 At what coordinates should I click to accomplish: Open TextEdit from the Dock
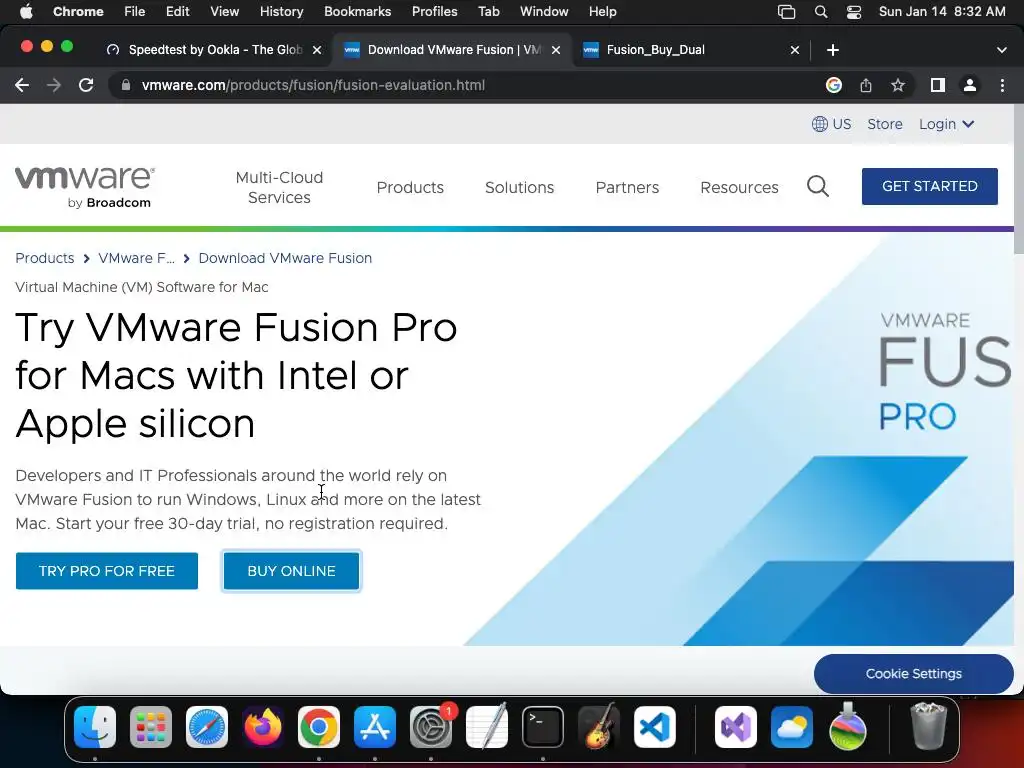487,726
